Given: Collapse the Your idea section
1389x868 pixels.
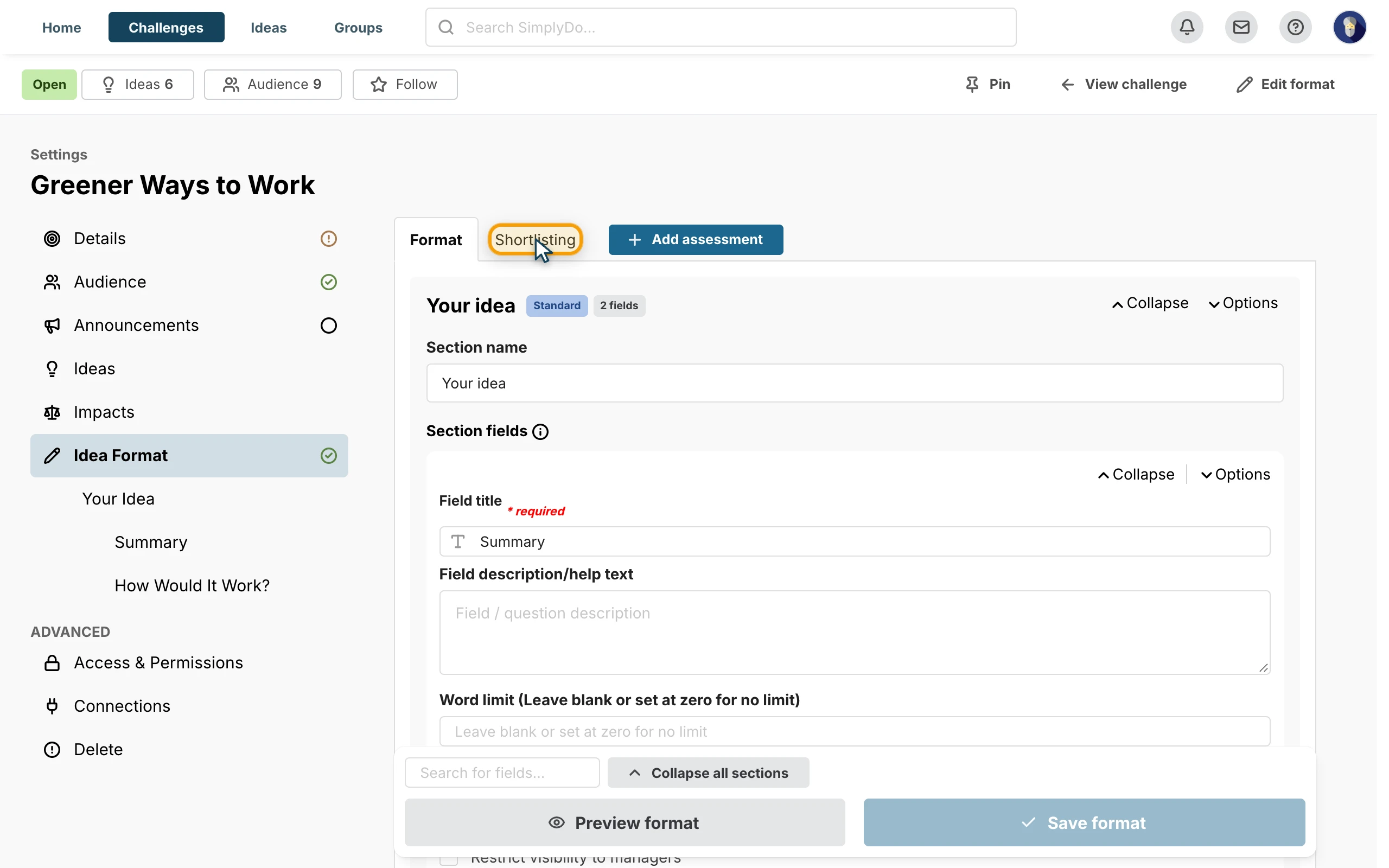Looking at the screenshot, I should (x=1150, y=303).
